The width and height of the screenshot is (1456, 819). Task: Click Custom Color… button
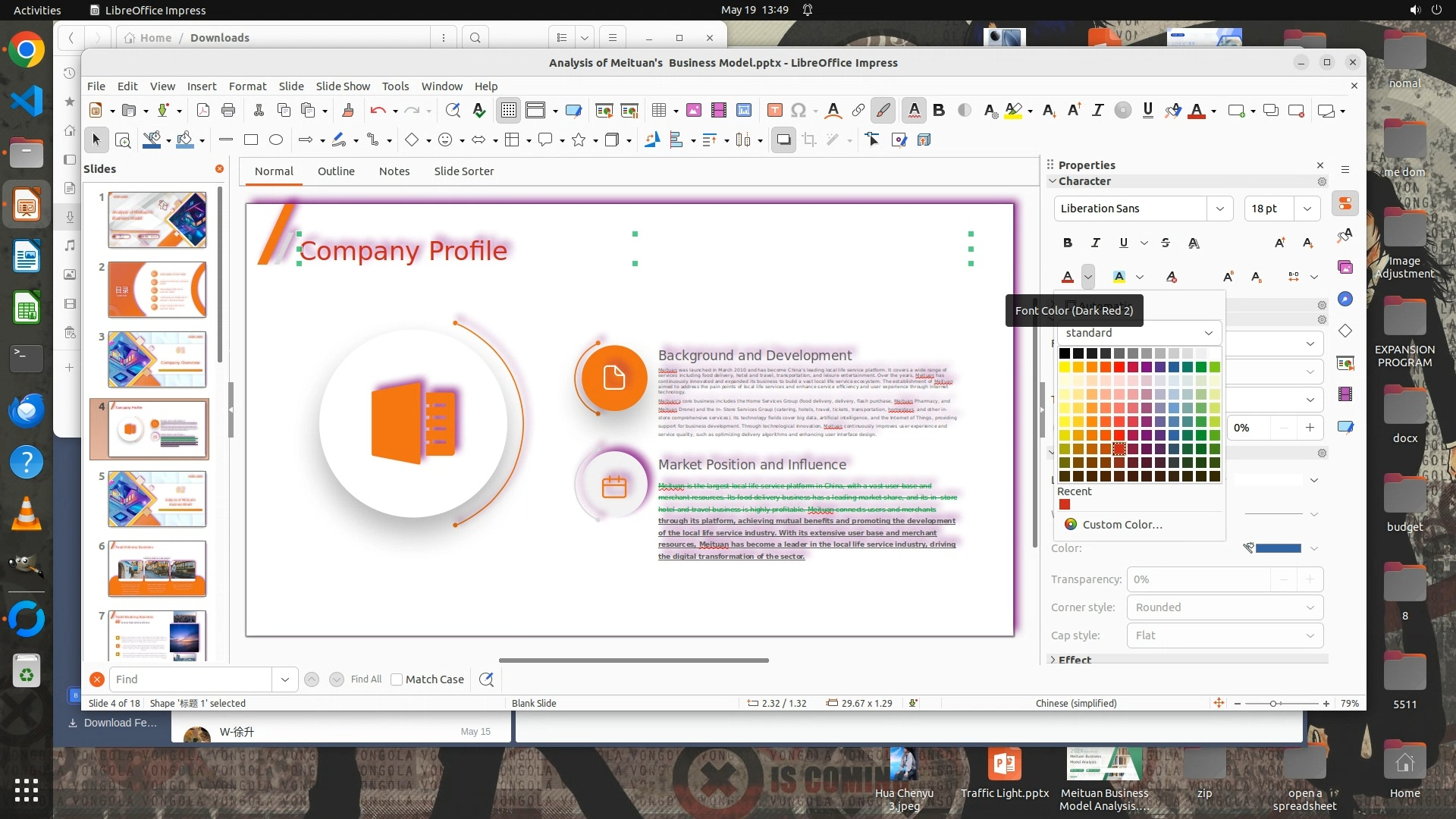[1122, 525]
